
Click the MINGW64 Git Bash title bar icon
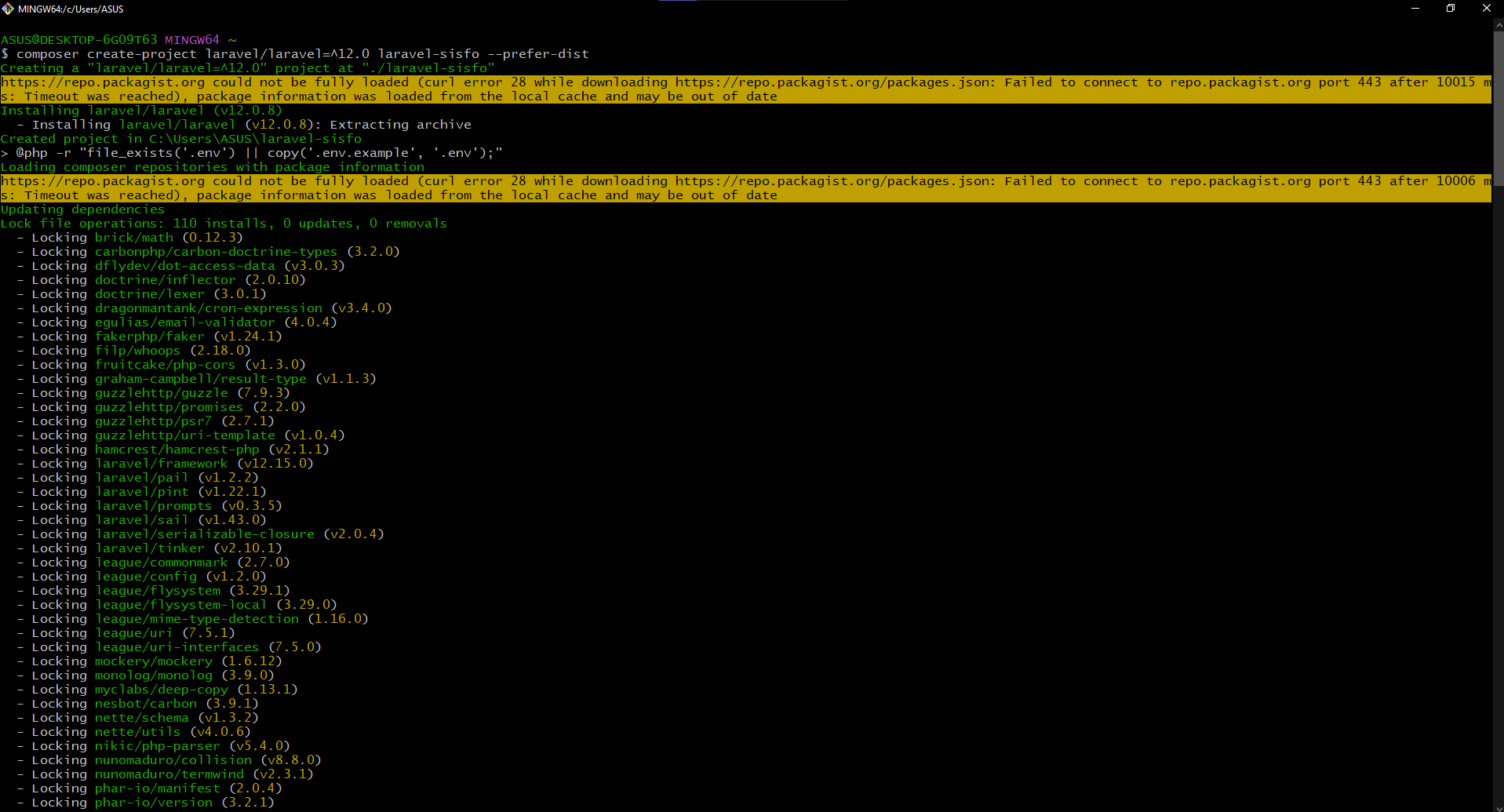click(8, 9)
